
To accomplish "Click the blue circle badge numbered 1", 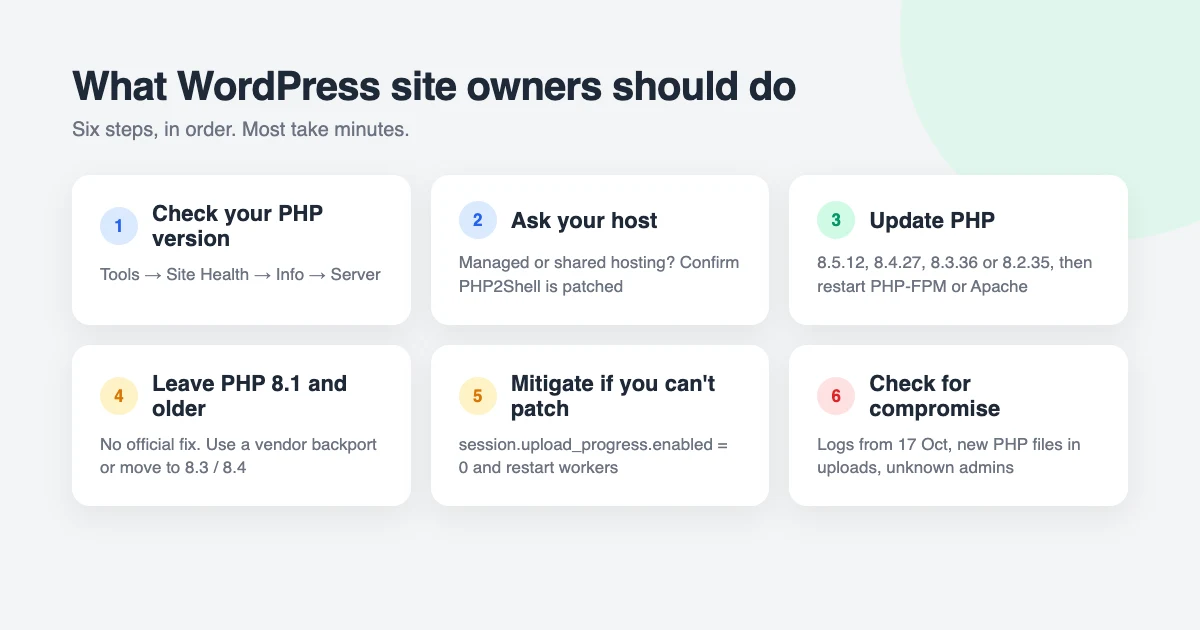I will click(x=119, y=226).
